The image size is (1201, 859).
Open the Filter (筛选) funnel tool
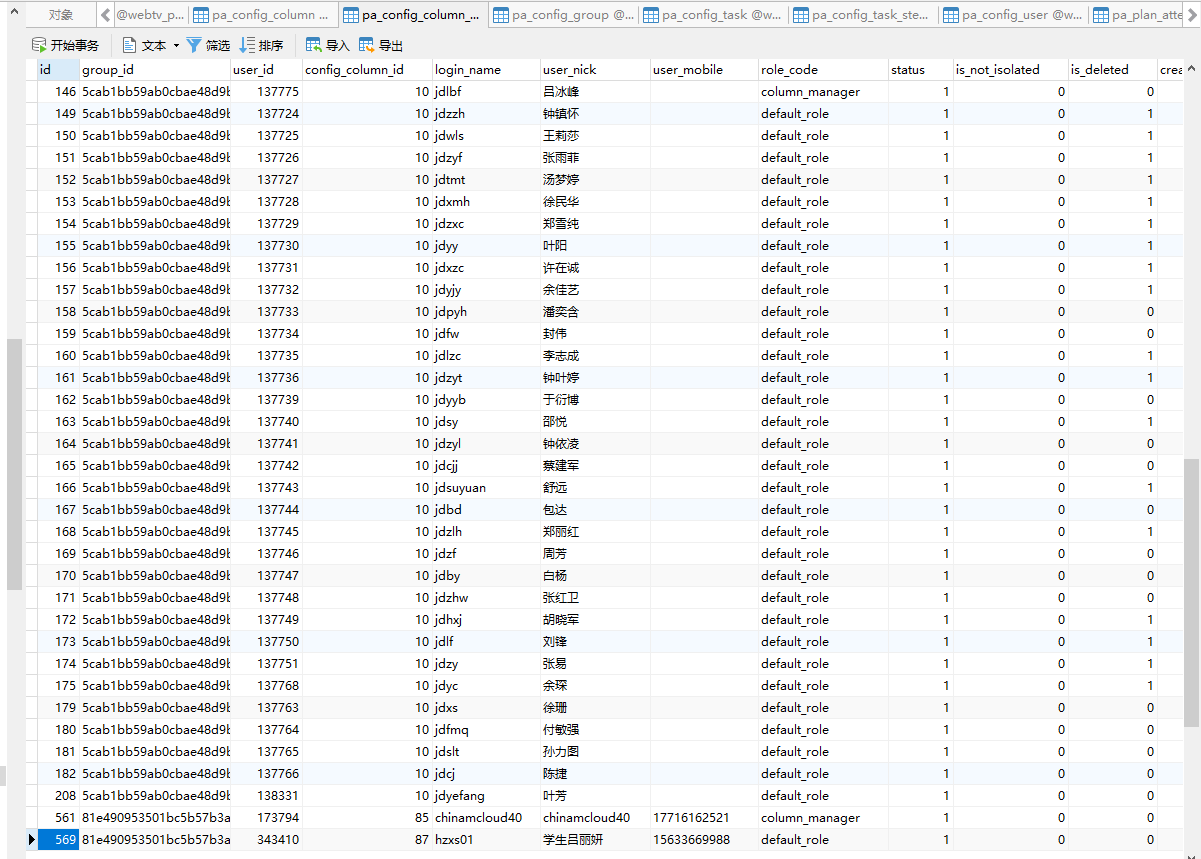(194, 45)
